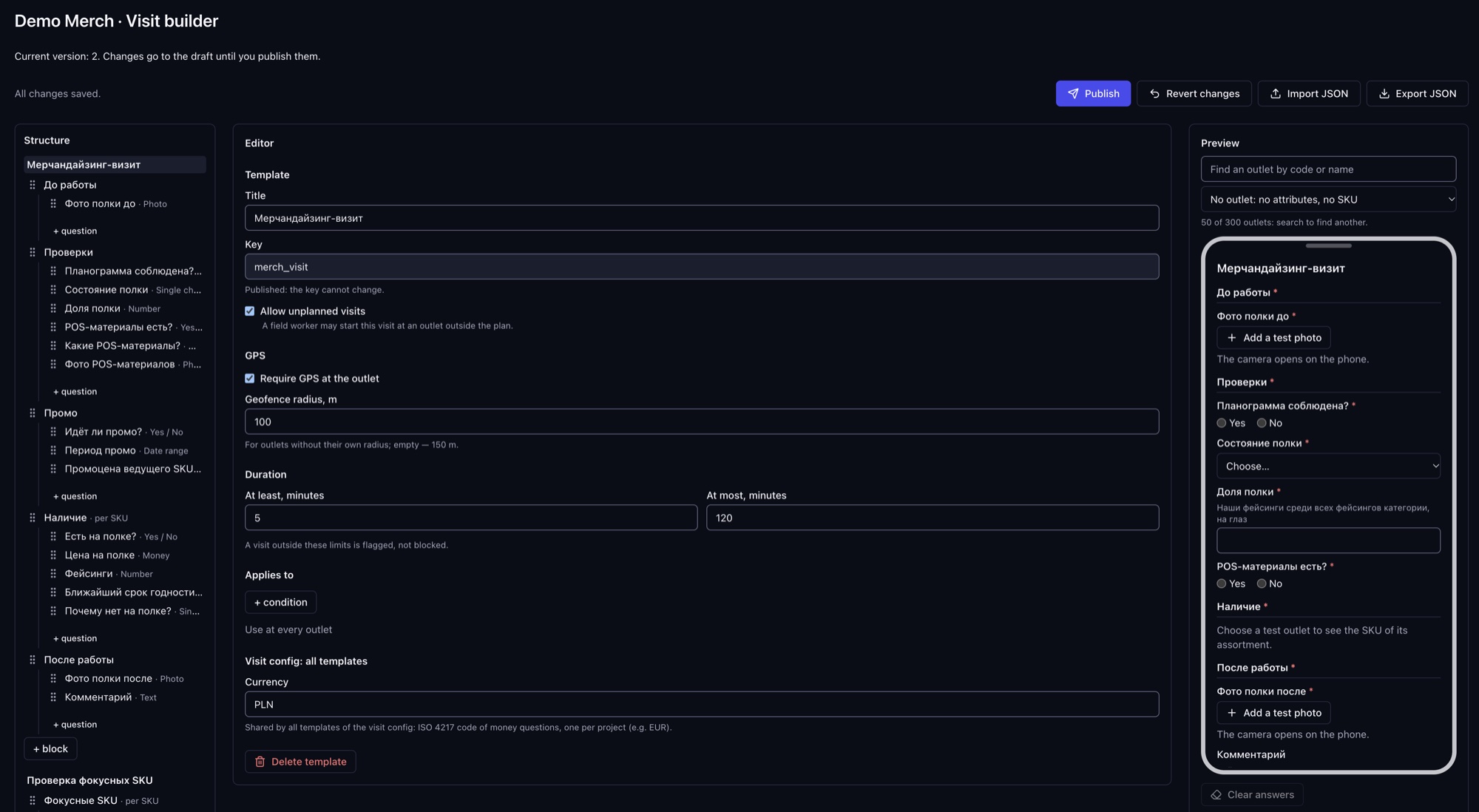The image size is (1479, 812).
Task: Add a condition under Applies to
Action: click(280, 602)
